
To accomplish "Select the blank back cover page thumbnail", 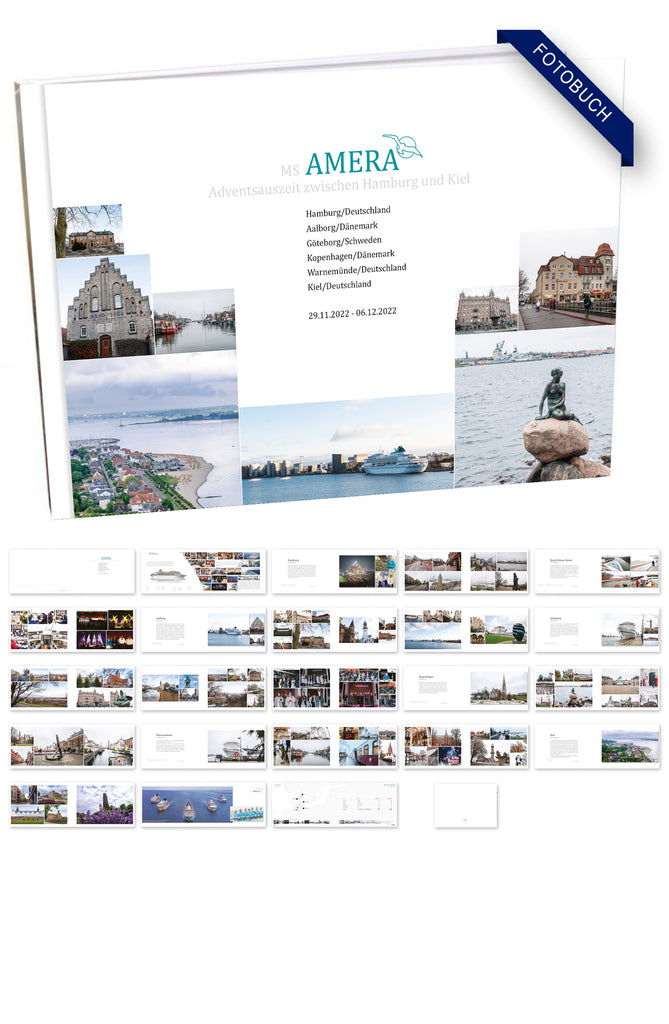I will (x=465, y=805).
